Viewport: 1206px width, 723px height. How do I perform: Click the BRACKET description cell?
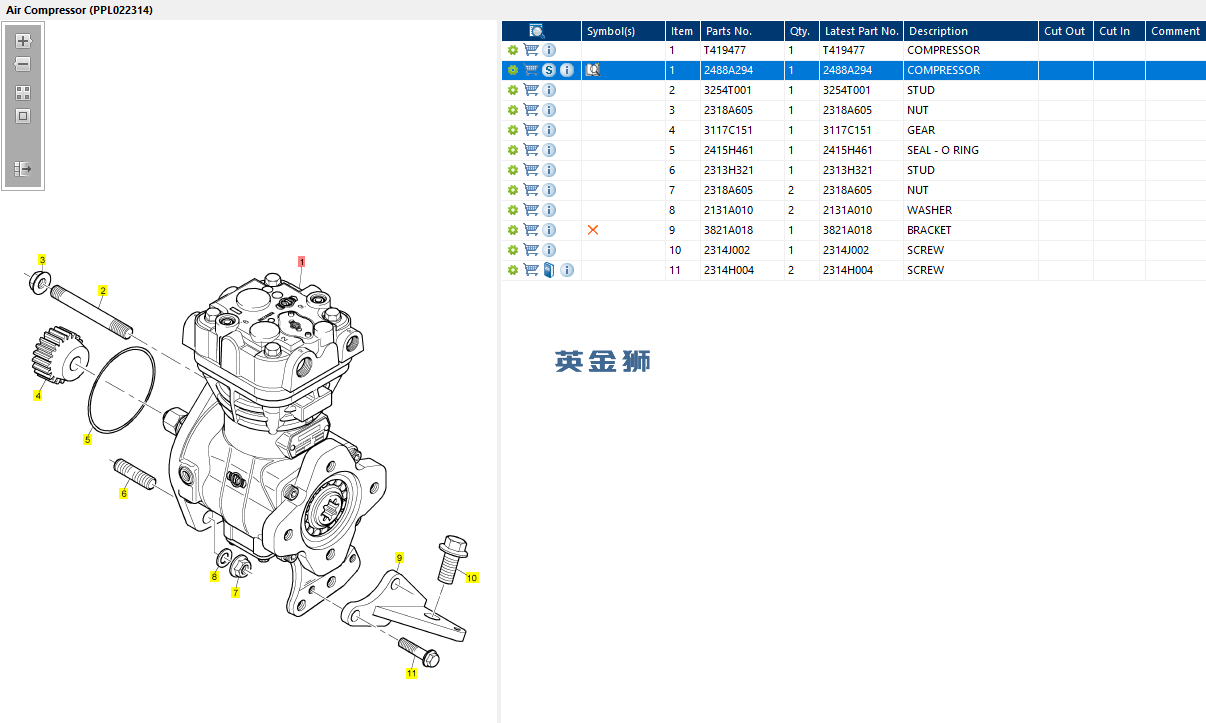click(971, 230)
